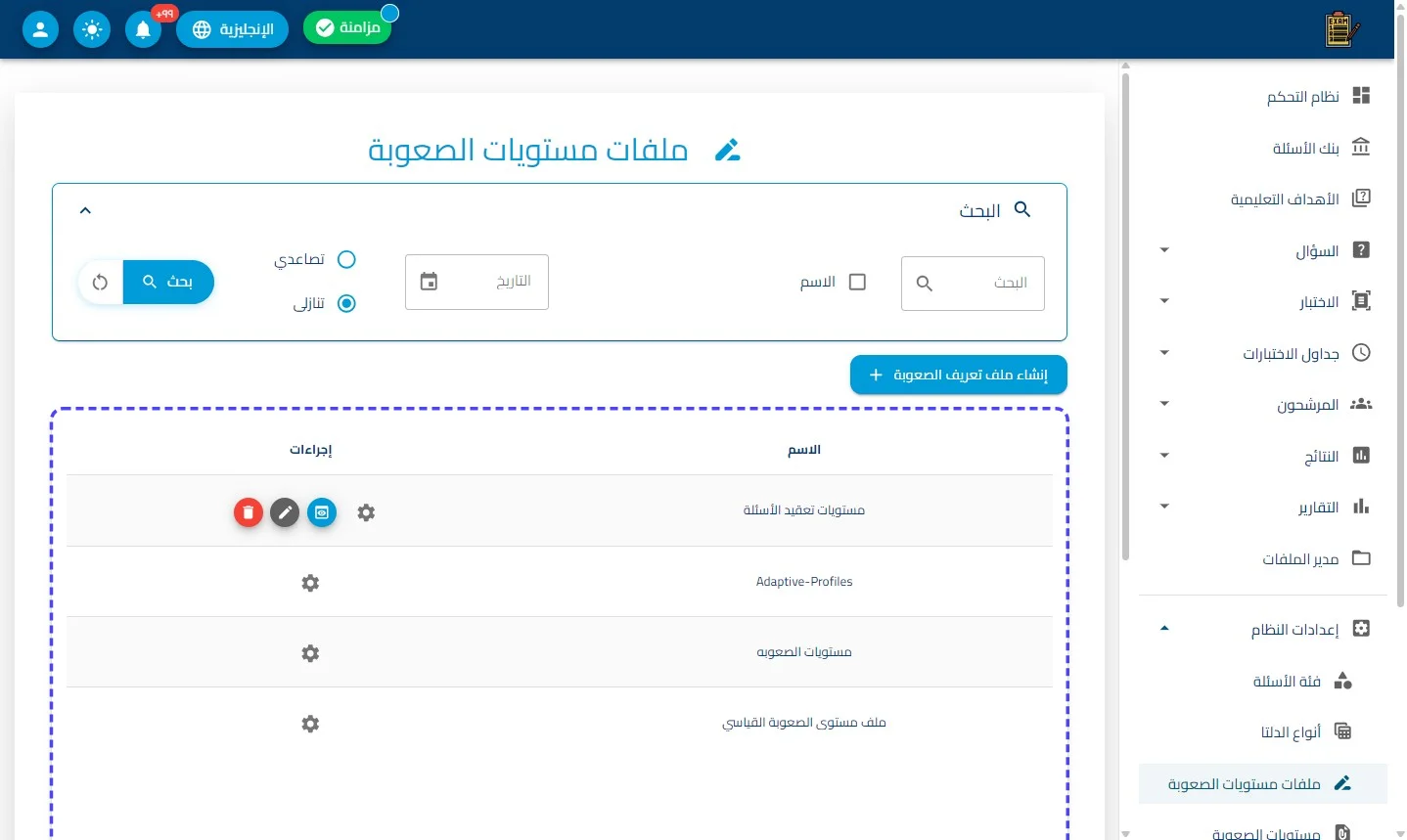Select the تنازلي radio option

(346, 303)
